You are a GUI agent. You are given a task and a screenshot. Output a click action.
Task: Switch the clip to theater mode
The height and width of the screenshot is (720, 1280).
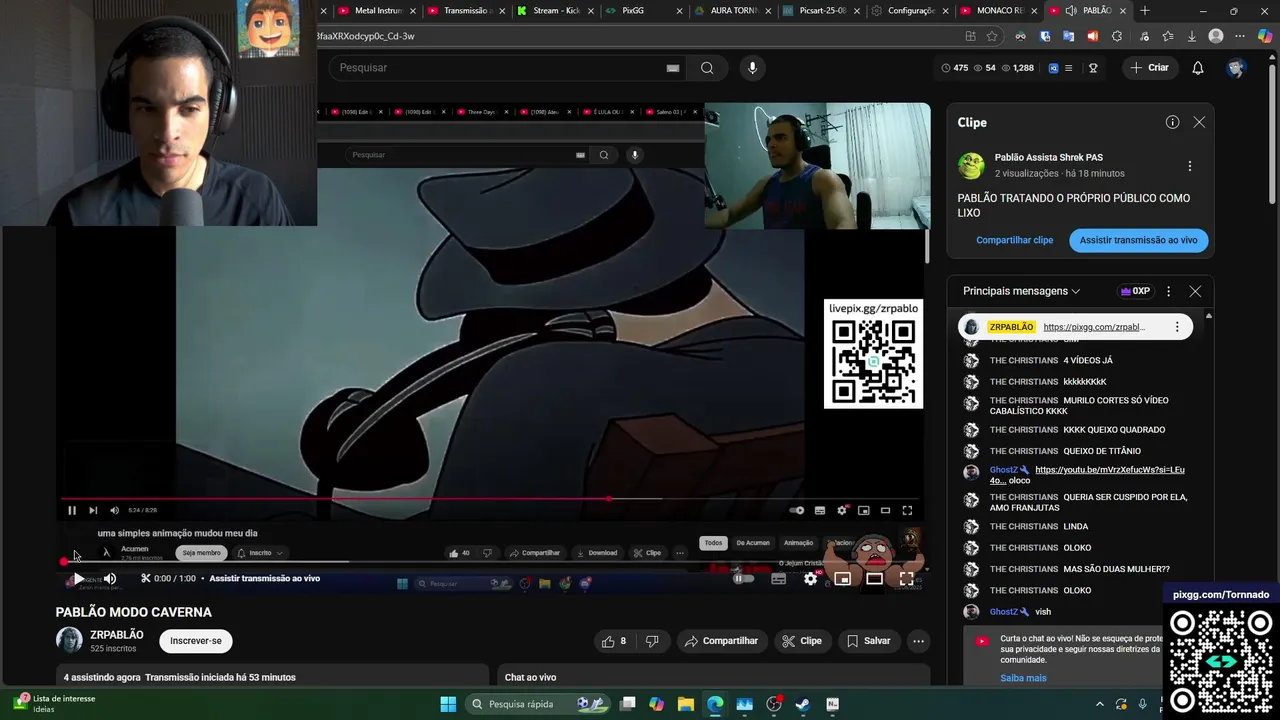tap(874, 578)
